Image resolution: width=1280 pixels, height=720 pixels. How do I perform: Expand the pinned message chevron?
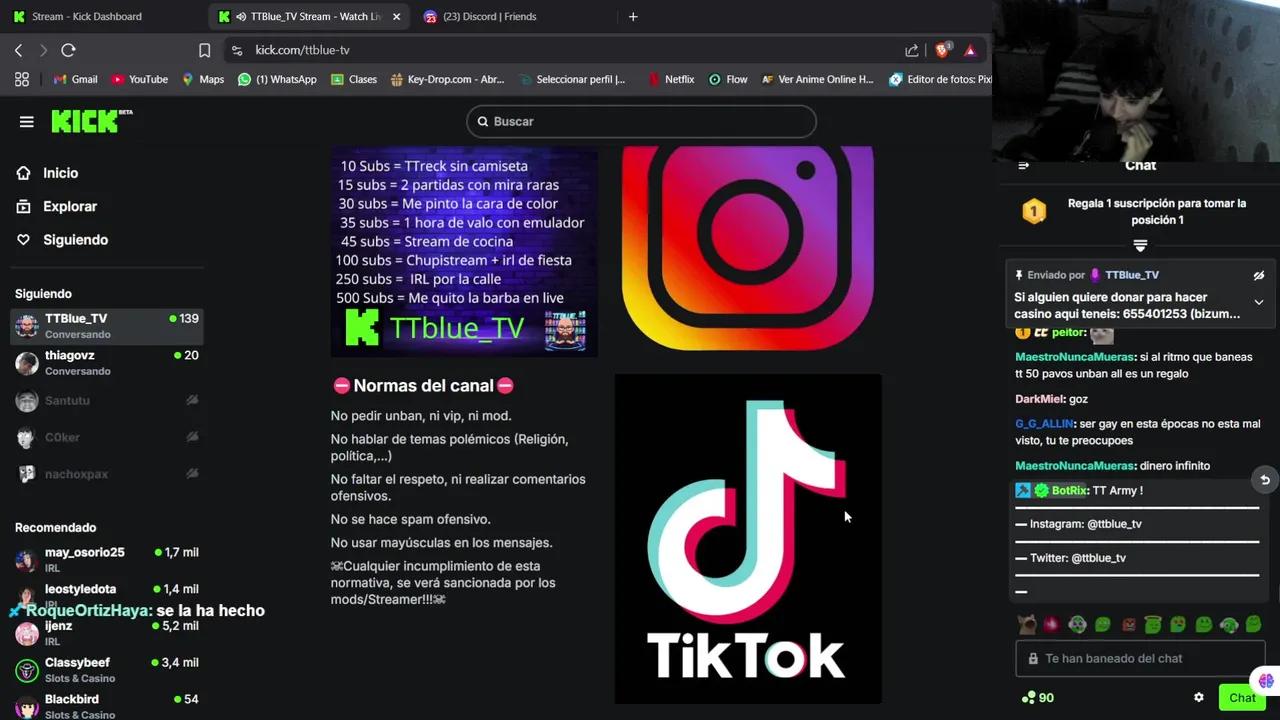click(x=1259, y=302)
